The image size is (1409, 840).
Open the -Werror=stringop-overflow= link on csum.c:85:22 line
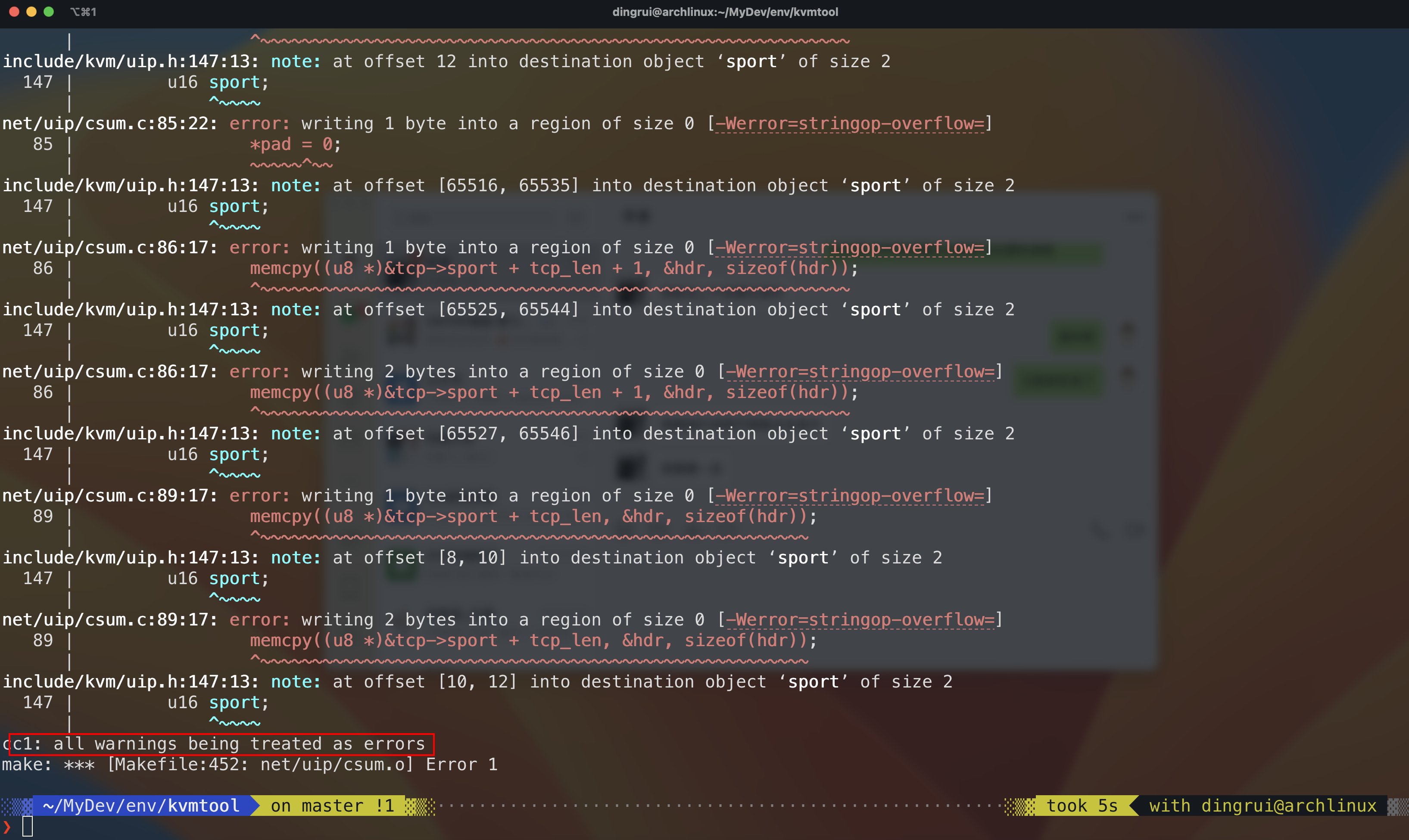click(849, 123)
